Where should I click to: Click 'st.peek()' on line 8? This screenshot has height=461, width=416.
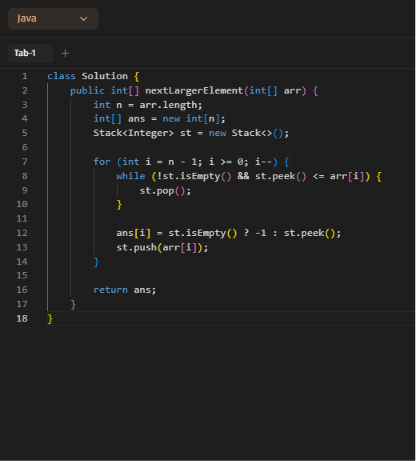(281, 176)
